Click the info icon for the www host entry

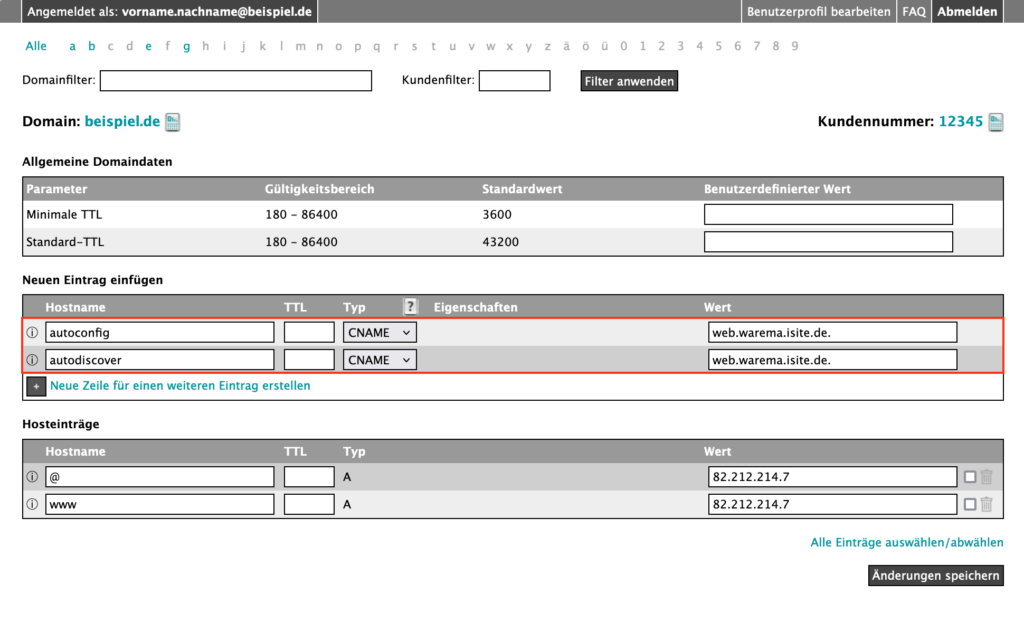(x=32, y=505)
